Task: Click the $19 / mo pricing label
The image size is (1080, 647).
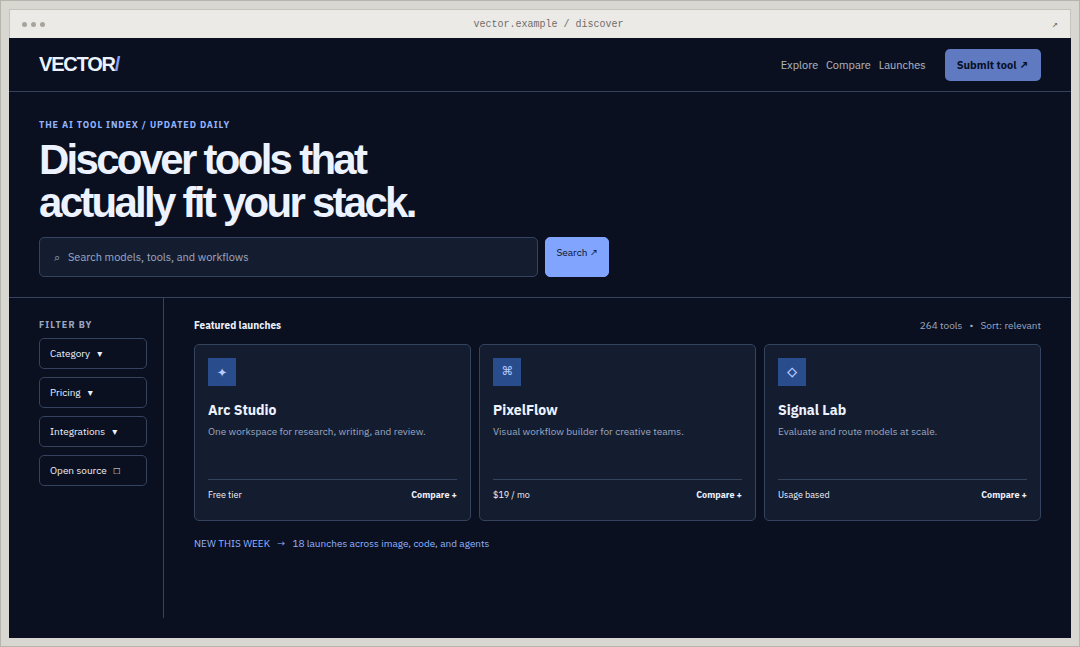Action: (x=511, y=495)
